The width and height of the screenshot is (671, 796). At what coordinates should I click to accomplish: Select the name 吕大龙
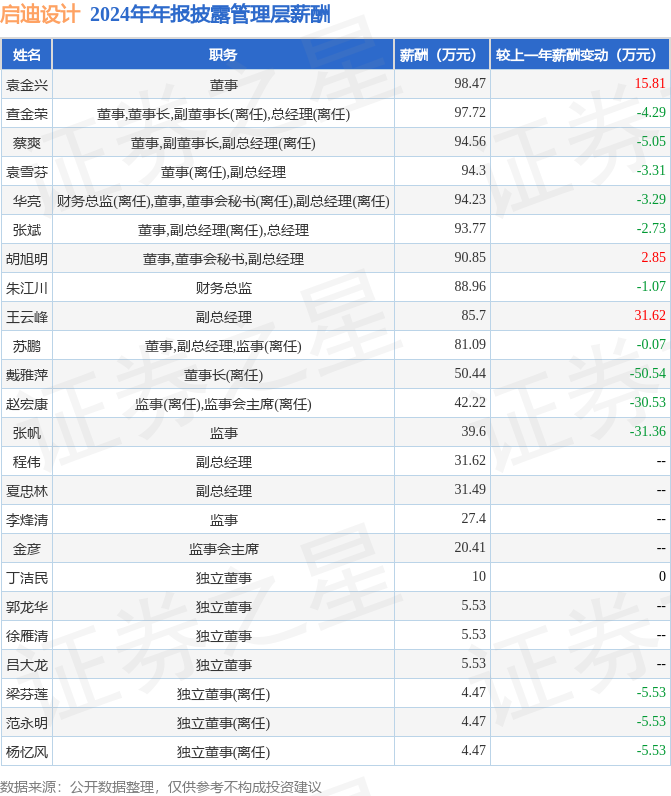[x=26, y=664]
